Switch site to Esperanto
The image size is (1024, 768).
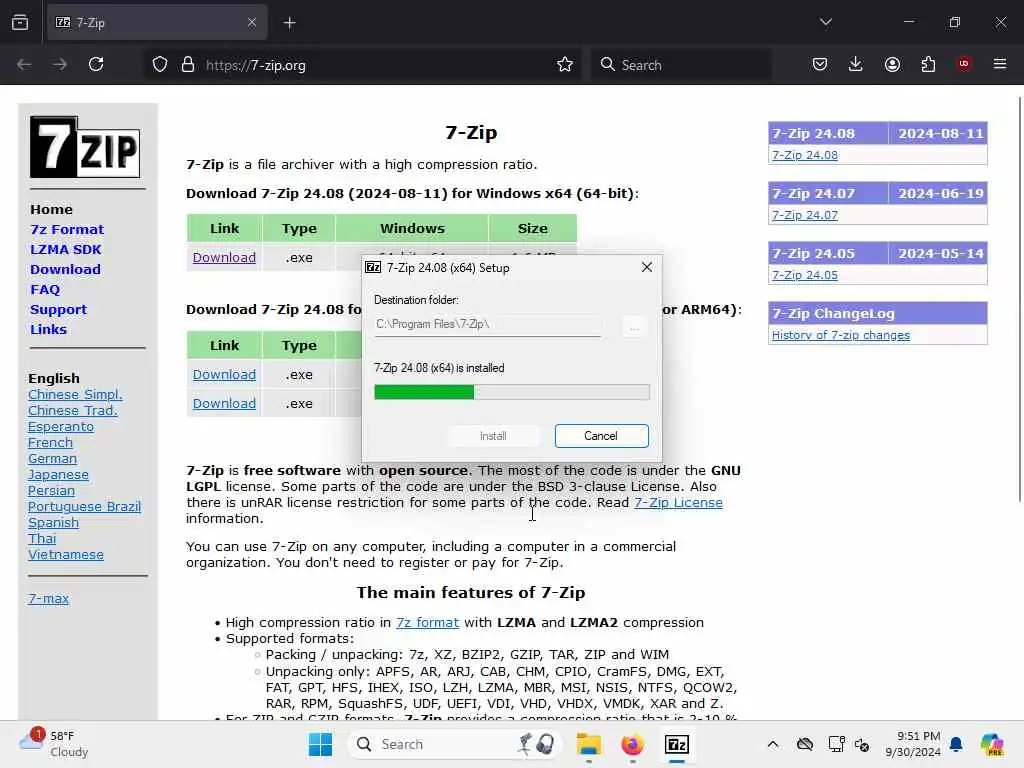[61, 426]
